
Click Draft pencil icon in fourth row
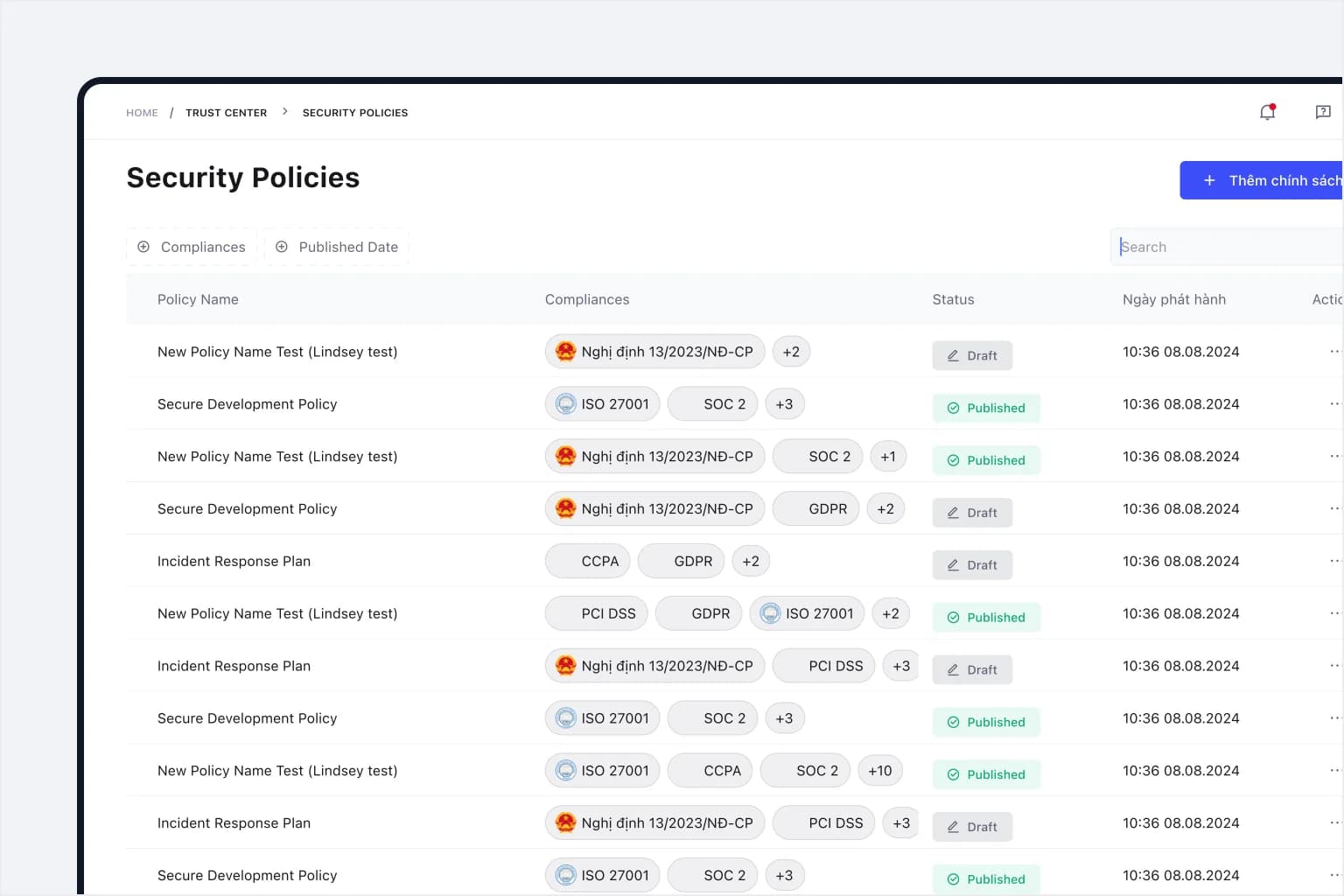pos(953,513)
